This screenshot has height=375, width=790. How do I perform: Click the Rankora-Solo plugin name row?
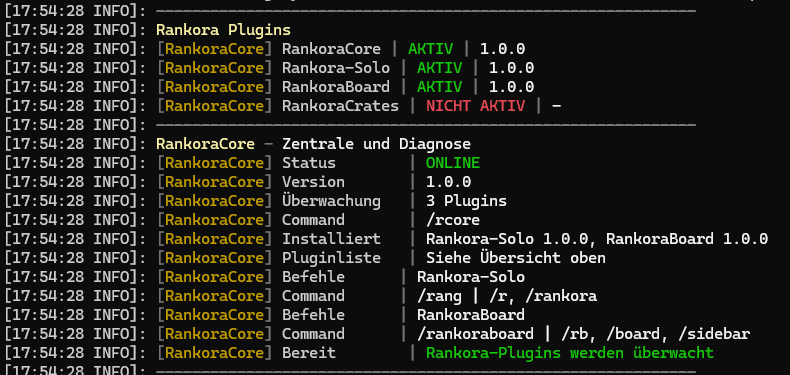click(x=336, y=68)
